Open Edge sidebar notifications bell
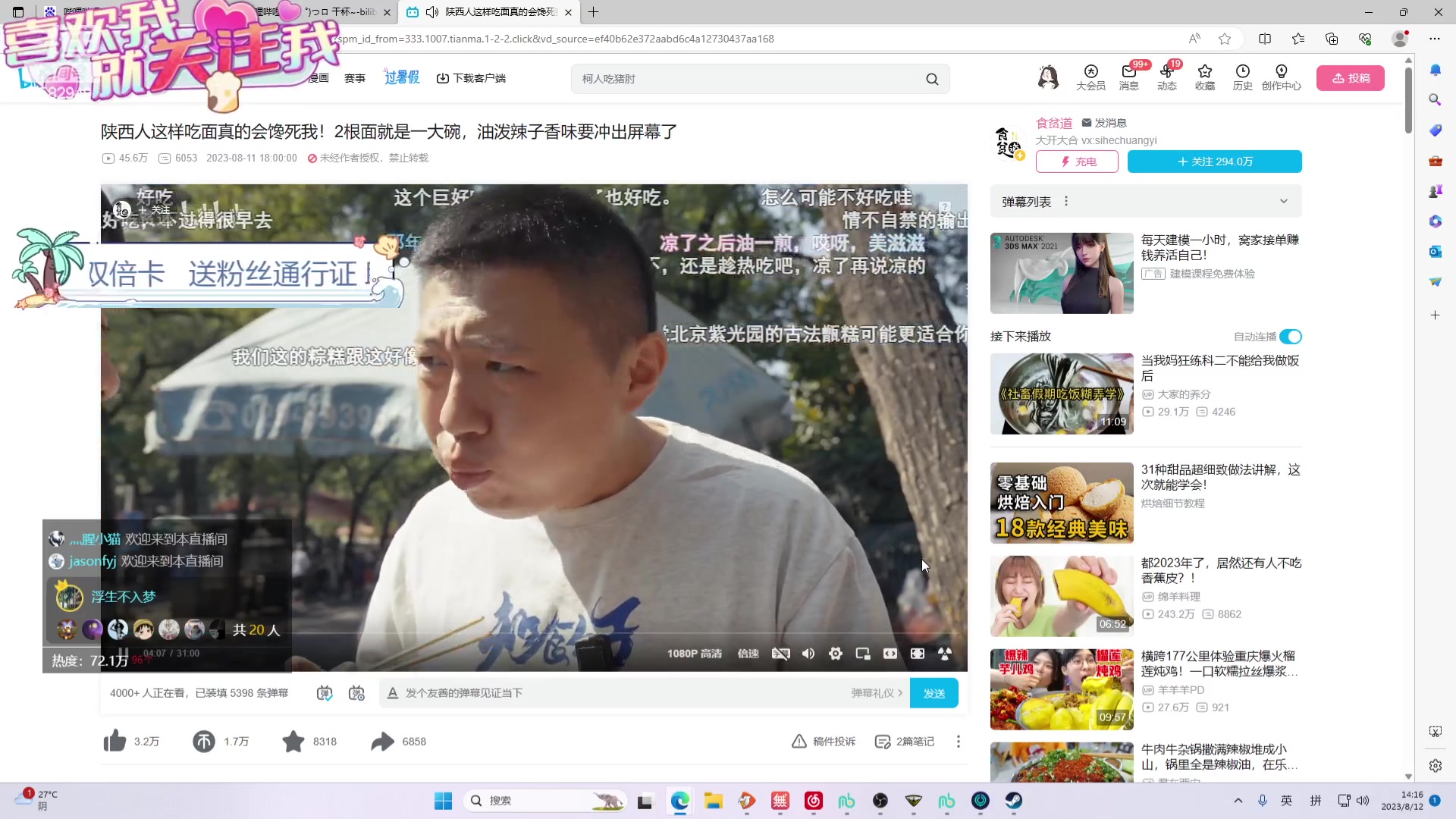 coord(1436,70)
